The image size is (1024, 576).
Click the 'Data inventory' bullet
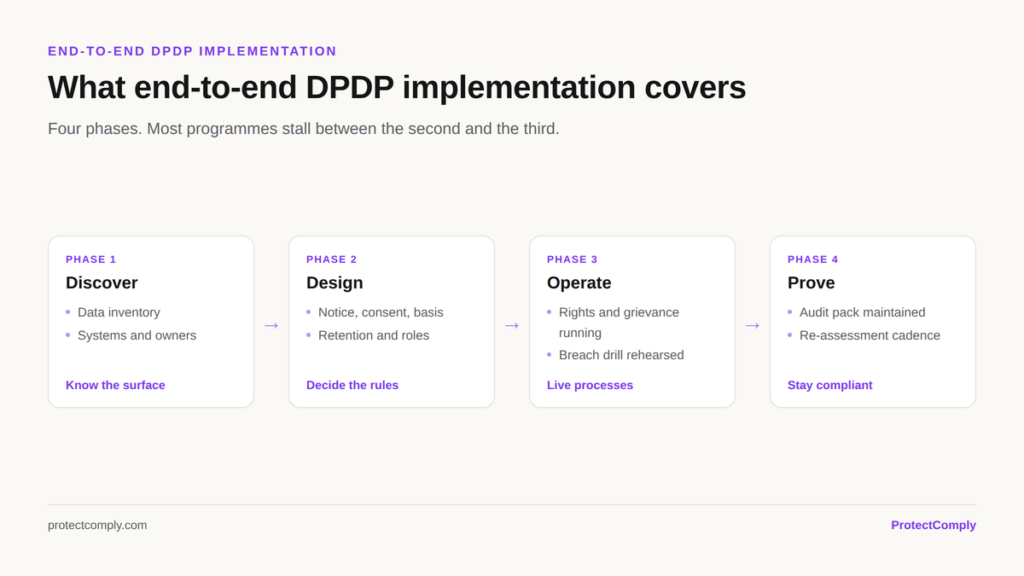coord(118,313)
